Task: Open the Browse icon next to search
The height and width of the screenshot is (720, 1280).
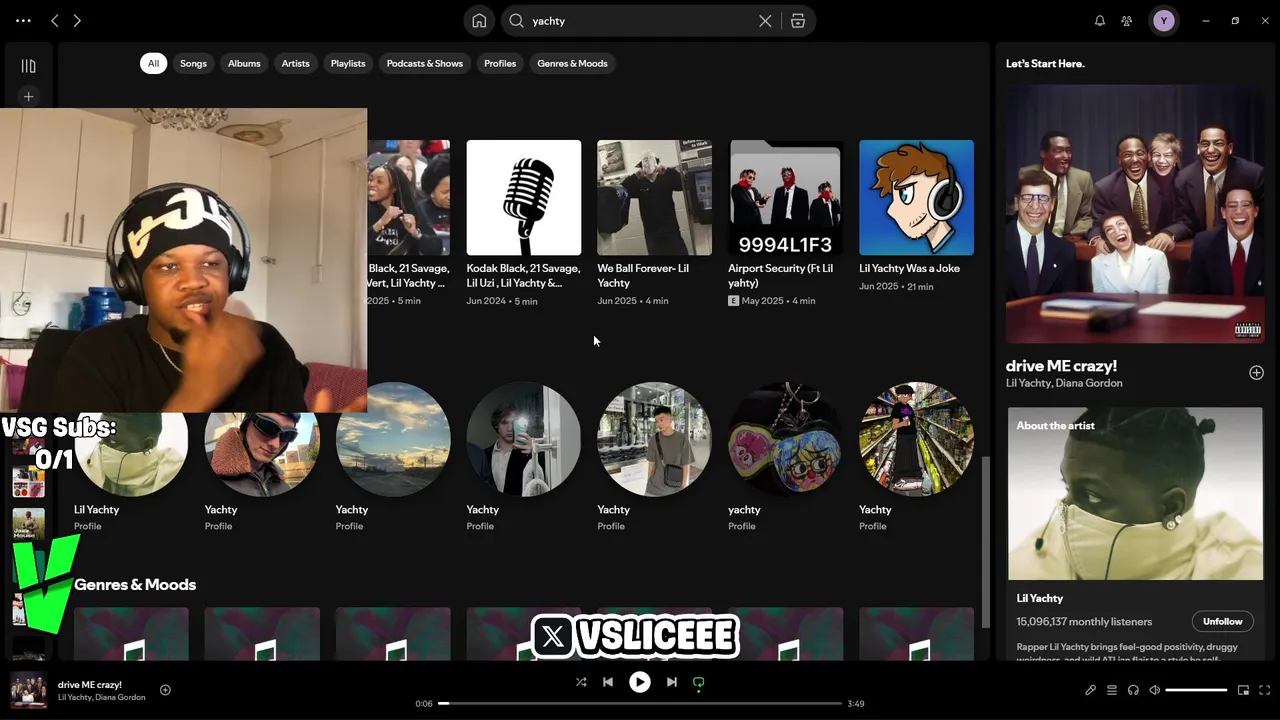Action: tap(798, 20)
